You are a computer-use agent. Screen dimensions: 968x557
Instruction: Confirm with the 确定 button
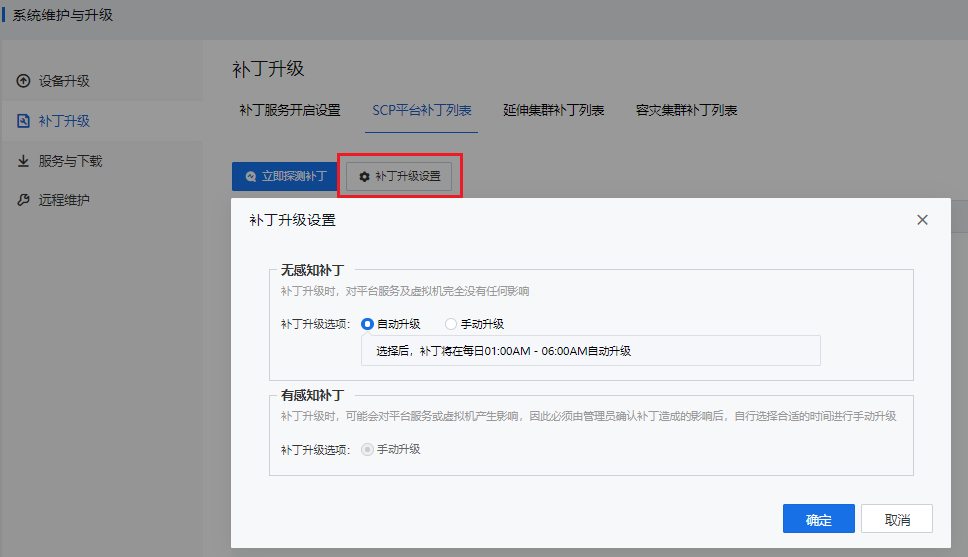pos(819,519)
